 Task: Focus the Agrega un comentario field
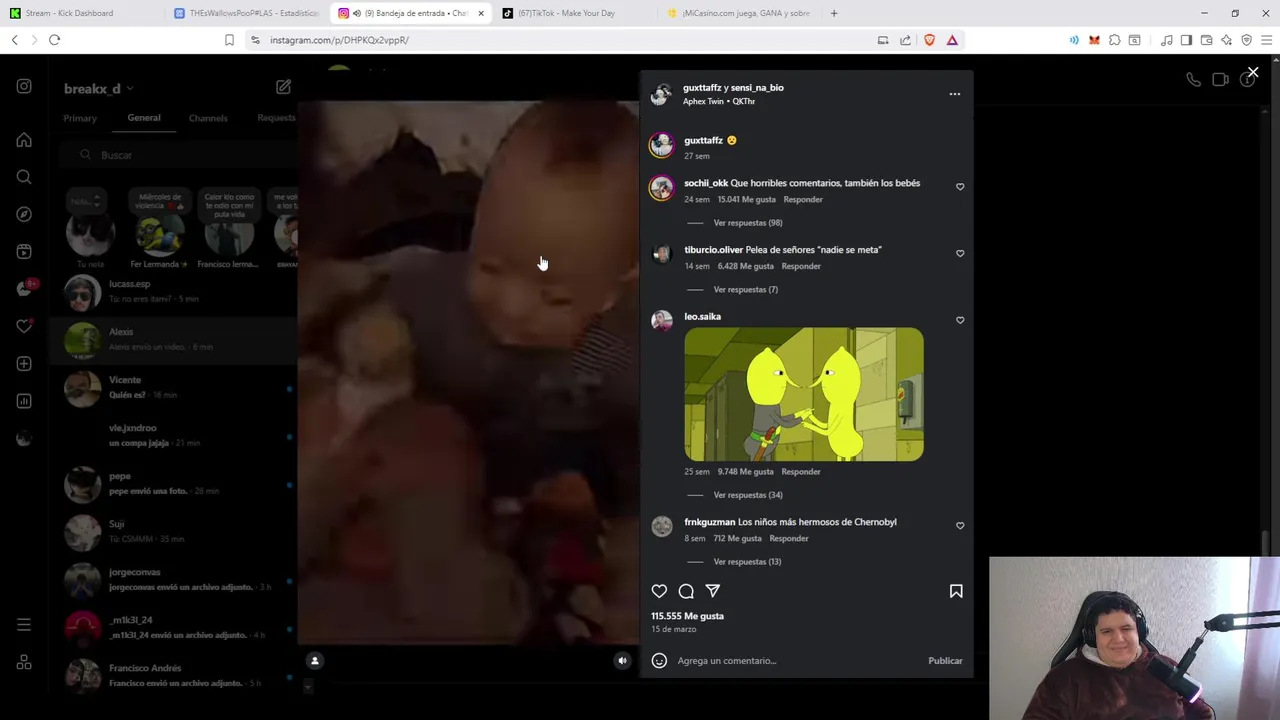pyautogui.click(x=795, y=660)
